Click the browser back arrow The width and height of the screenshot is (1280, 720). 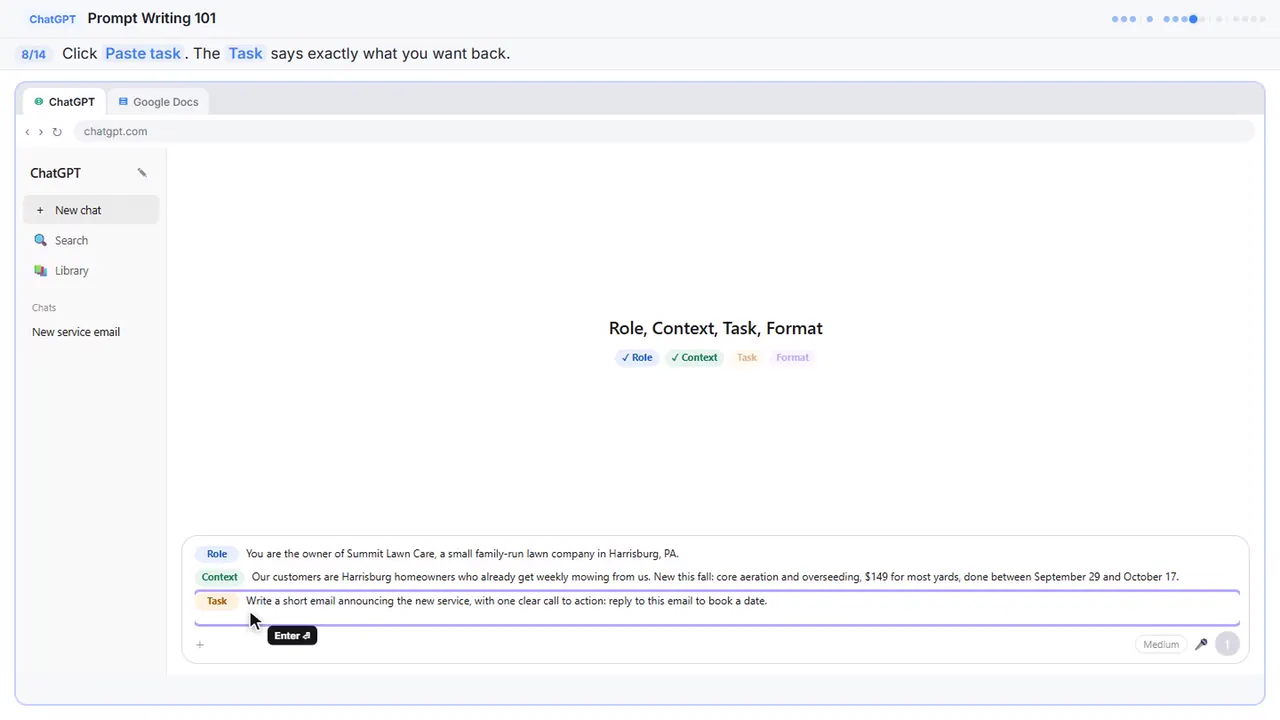27,132
